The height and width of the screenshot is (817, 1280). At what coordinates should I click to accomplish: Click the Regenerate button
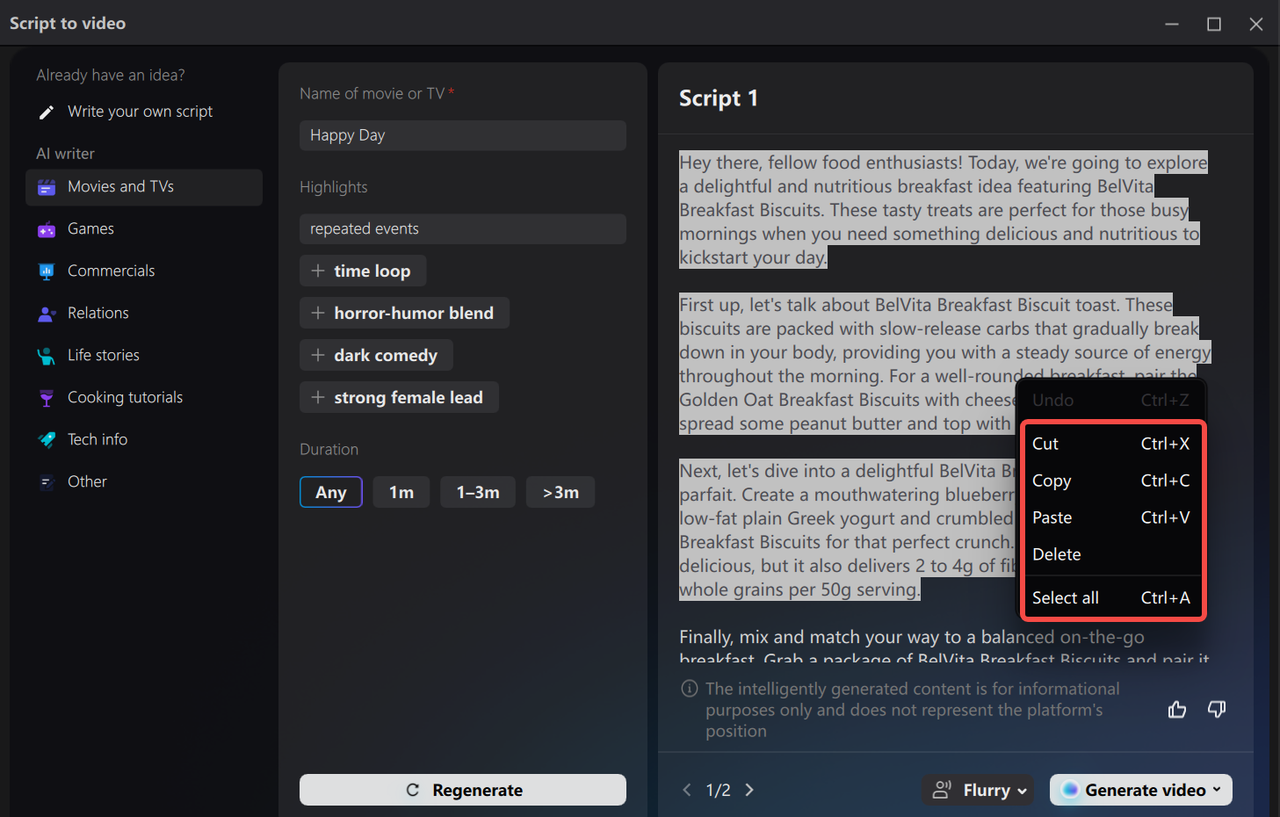[x=462, y=789]
